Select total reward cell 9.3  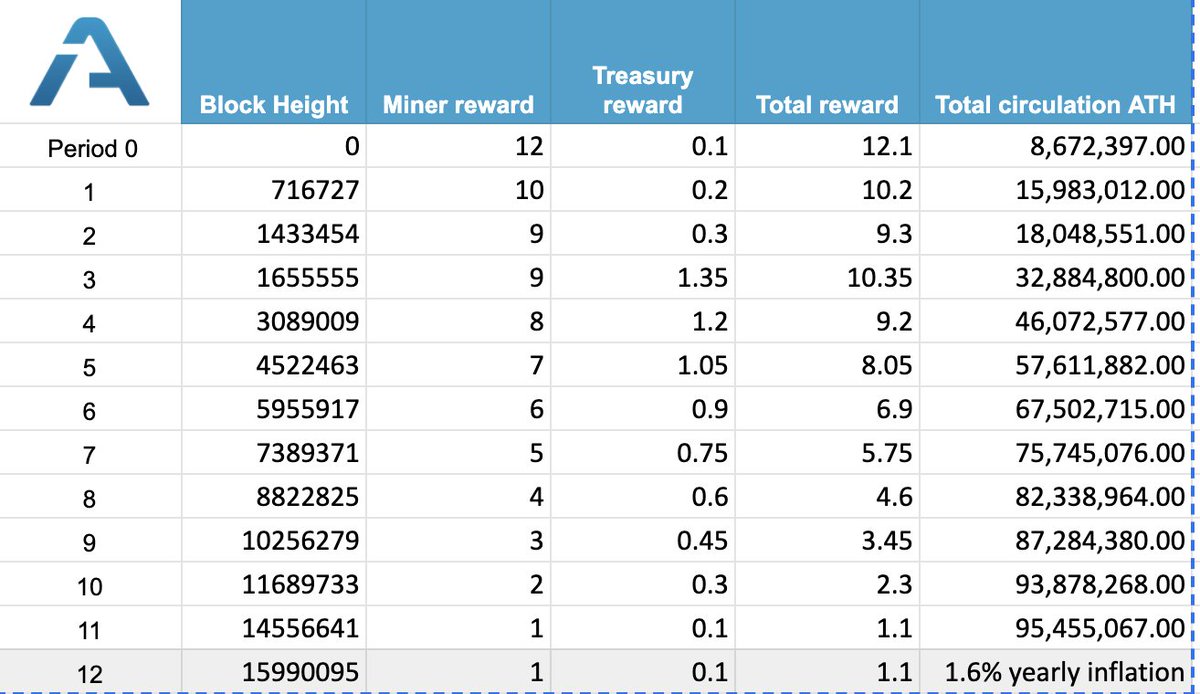827,235
